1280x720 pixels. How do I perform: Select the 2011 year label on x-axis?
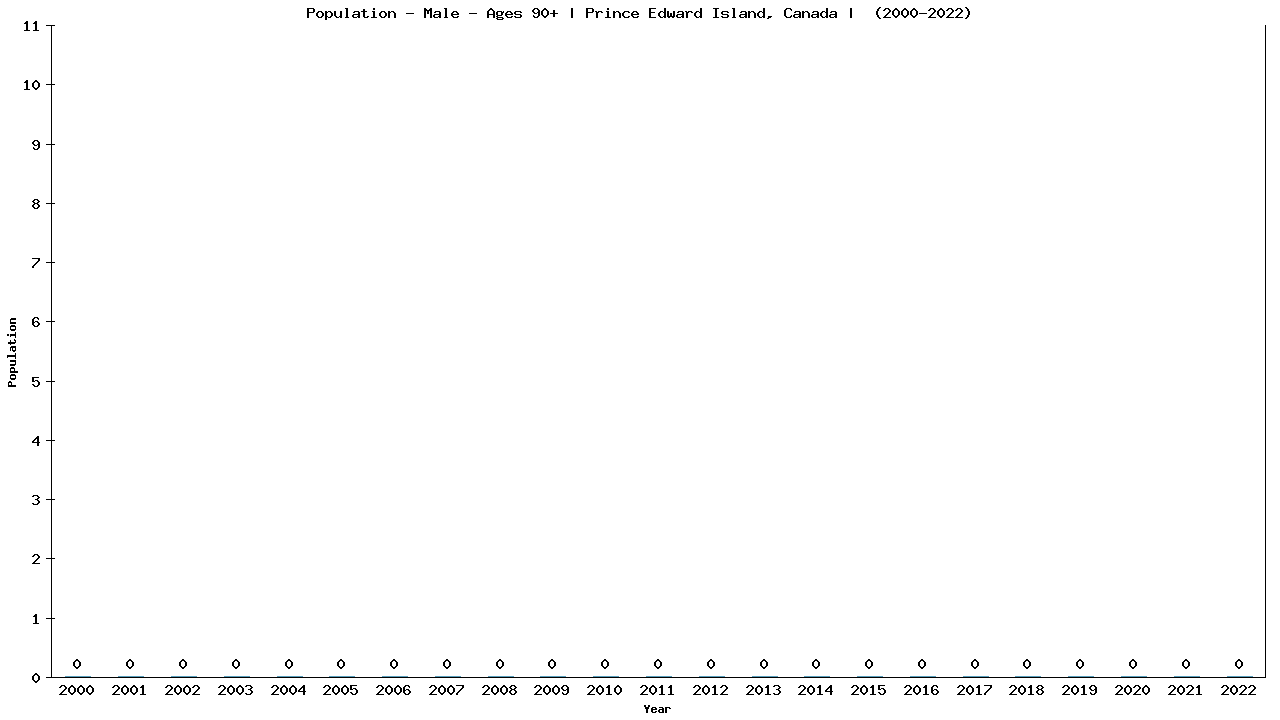tap(658, 690)
